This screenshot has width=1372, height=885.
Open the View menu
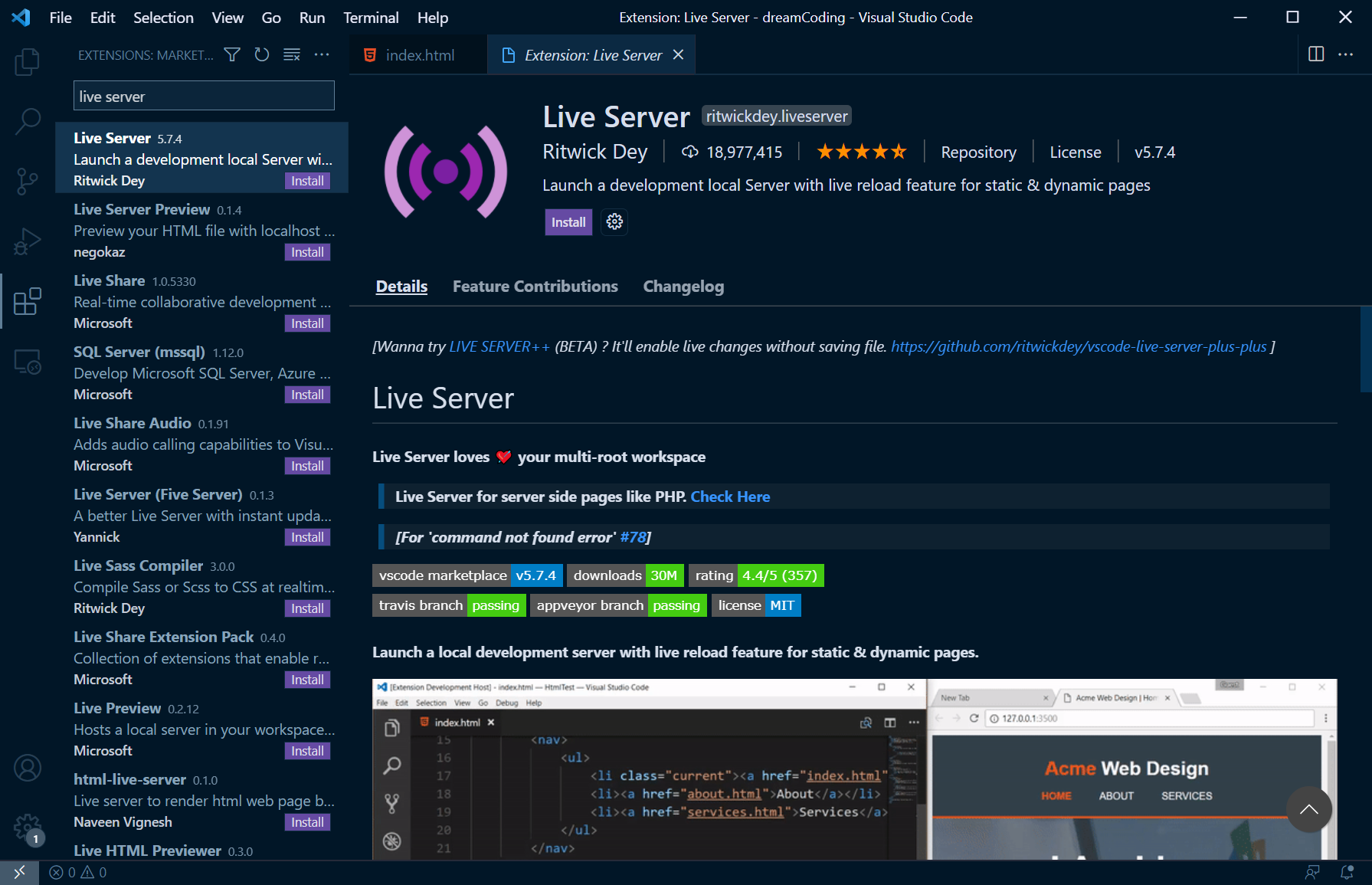point(228,17)
